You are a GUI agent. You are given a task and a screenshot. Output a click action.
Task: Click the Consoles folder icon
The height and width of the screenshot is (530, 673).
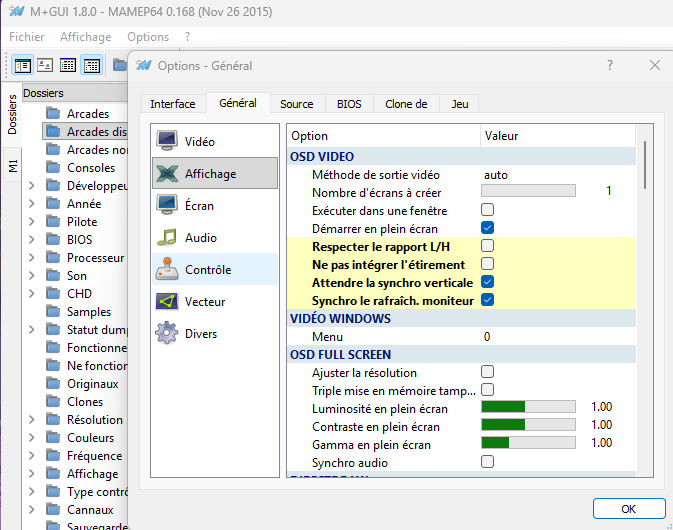pos(53,168)
